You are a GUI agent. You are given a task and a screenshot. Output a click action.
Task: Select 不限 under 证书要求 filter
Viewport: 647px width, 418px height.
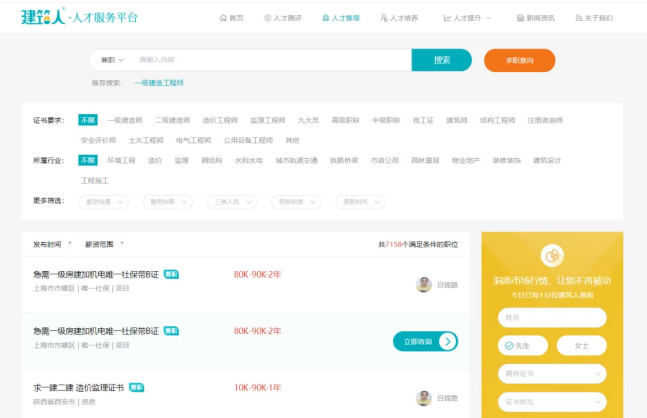(x=88, y=120)
